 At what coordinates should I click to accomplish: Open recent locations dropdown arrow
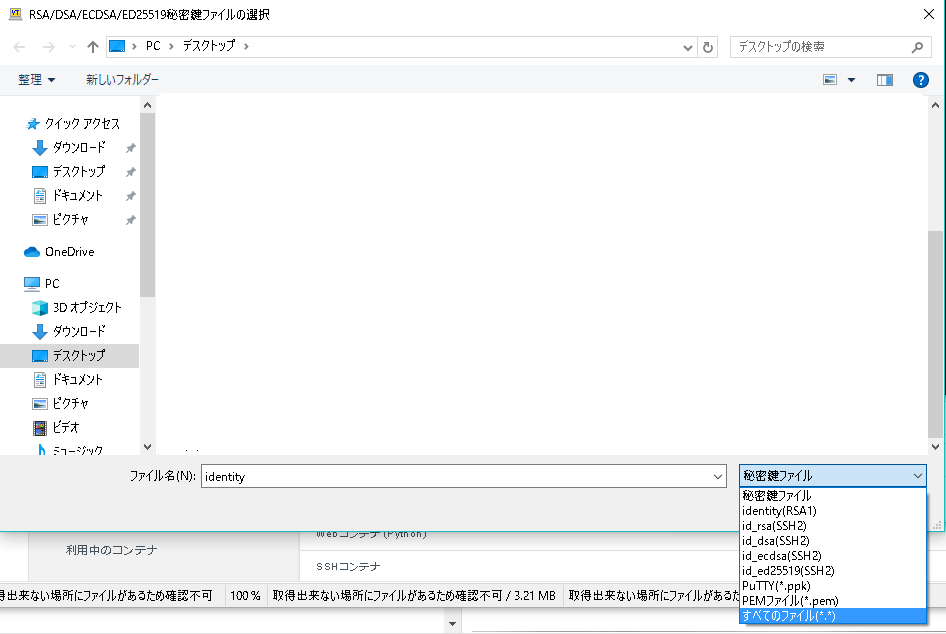(x=72, y=47)
